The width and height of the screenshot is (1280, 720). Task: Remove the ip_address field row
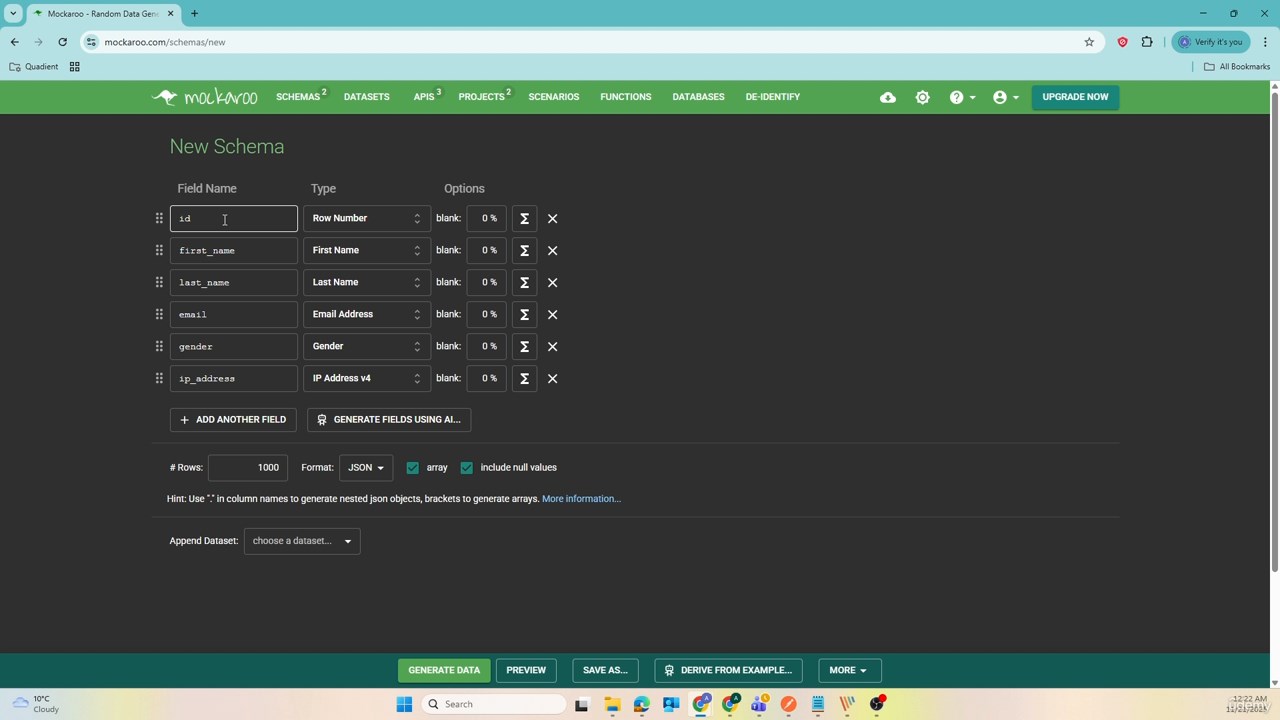(x=552, y=378)
